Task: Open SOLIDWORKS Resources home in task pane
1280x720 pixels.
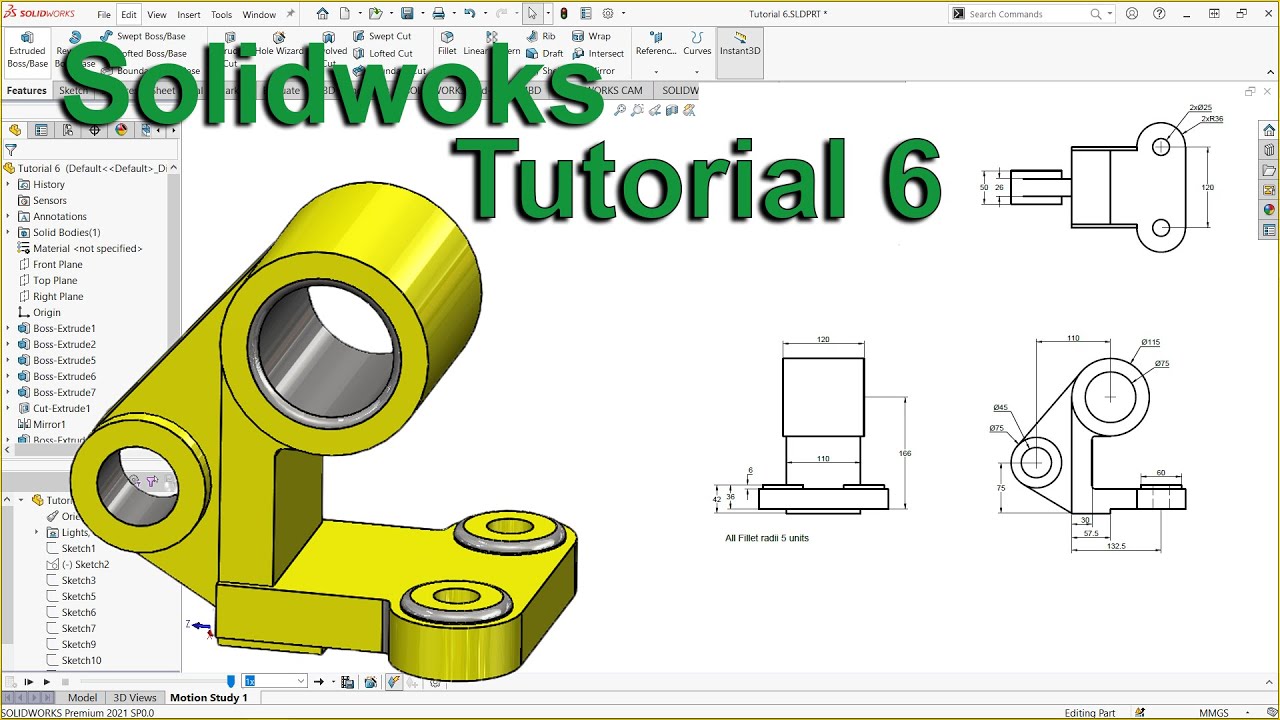Action: click(x=1269, y=130)
